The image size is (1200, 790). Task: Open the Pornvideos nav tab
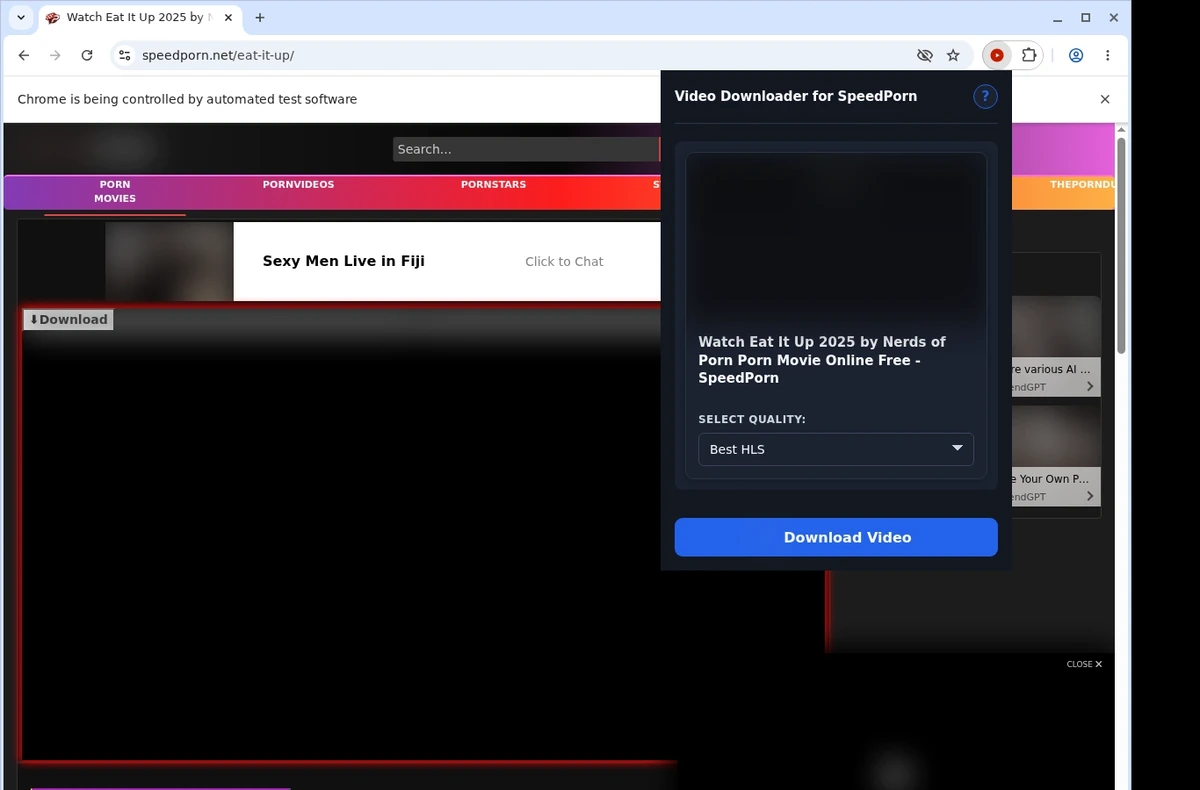coord(298,184)
